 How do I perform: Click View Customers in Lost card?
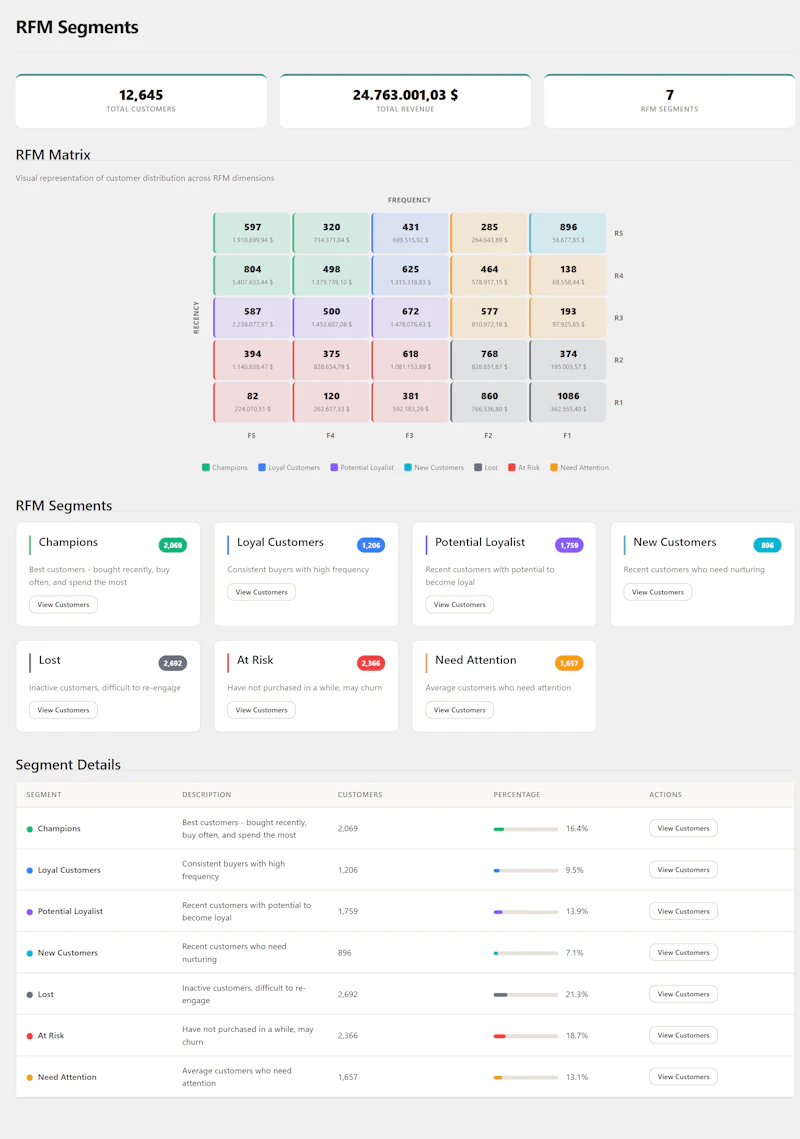tap(63, 710)
